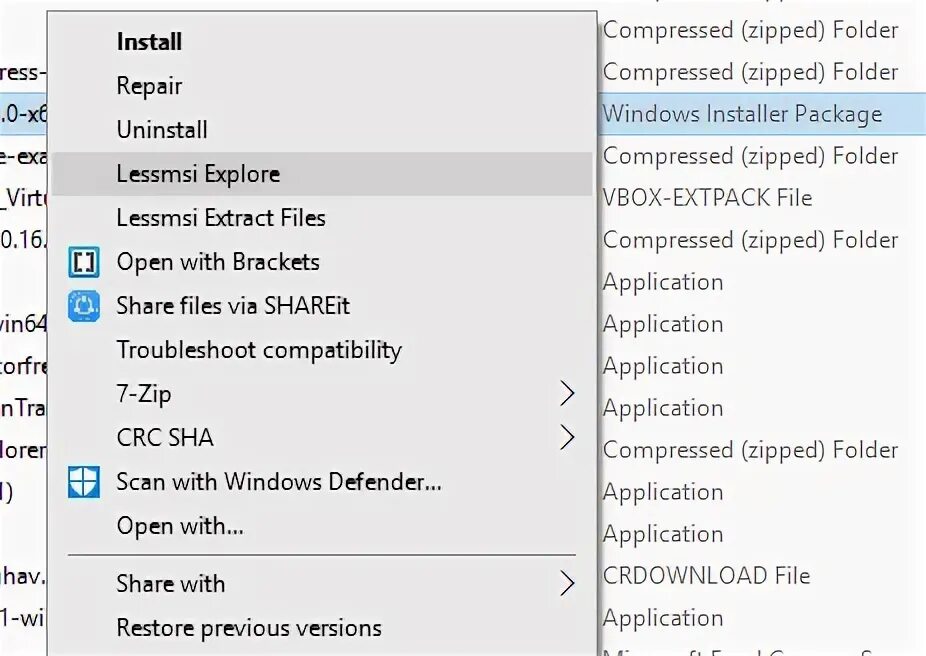Choose Install from the context menu
This screenshot has height=656, width=926.
click(x=149, y=42)
